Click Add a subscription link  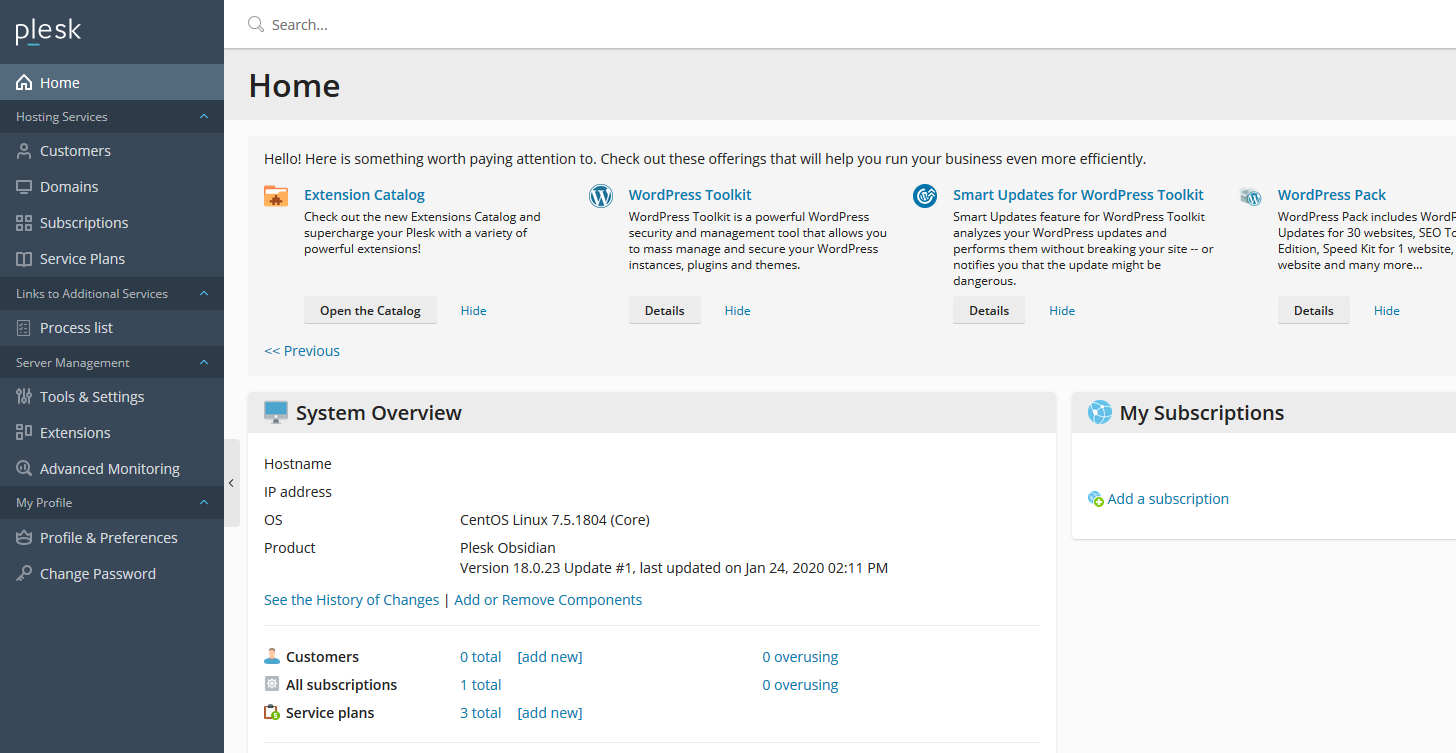[1168, 499]
